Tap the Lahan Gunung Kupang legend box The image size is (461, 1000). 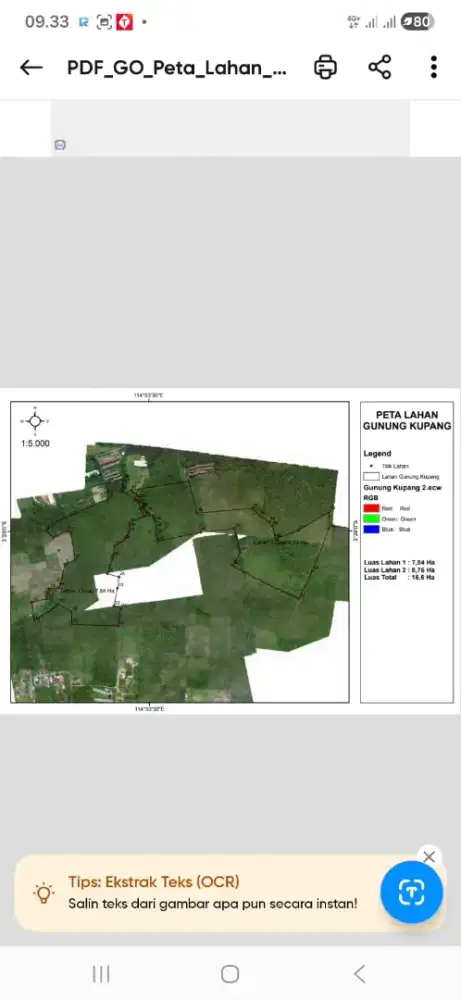point(370,476)
